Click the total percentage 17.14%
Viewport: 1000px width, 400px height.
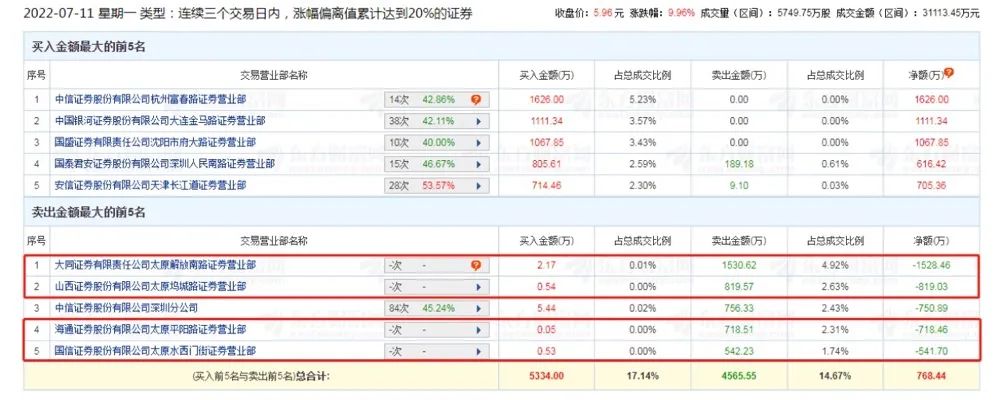click(643, 376)
